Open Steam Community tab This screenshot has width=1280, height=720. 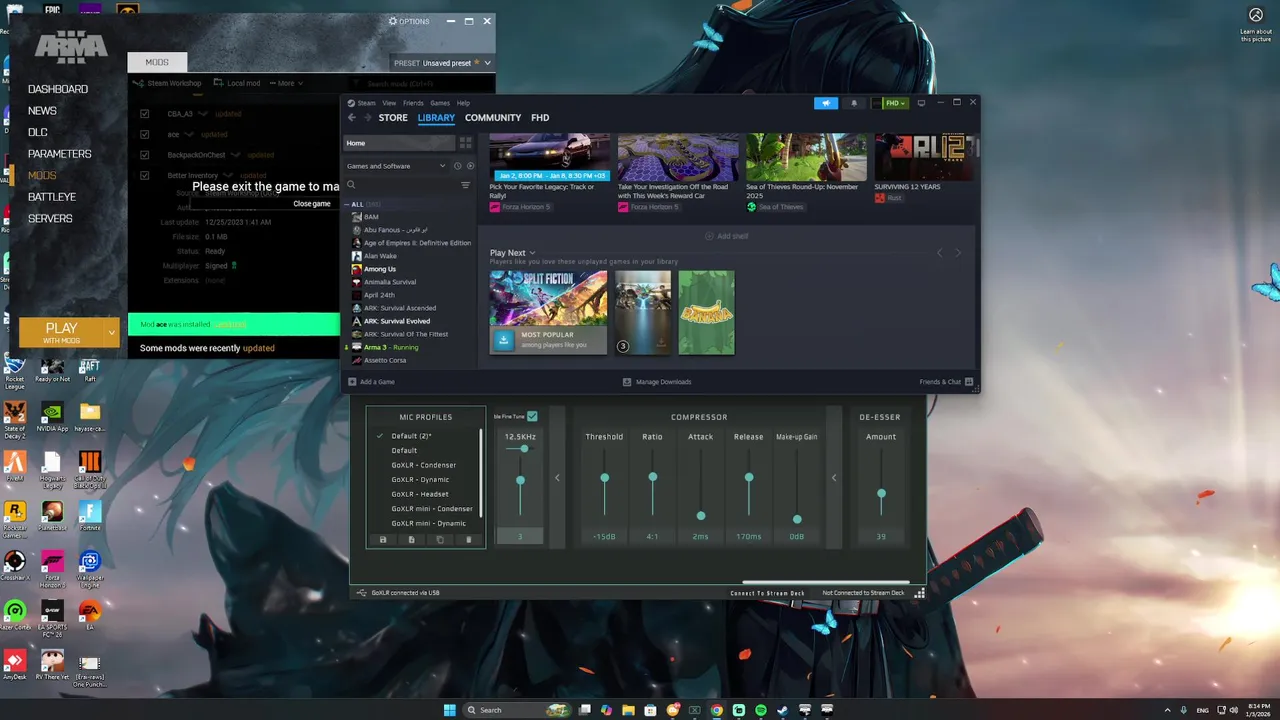pyautogui.click(x=493, y=118)
